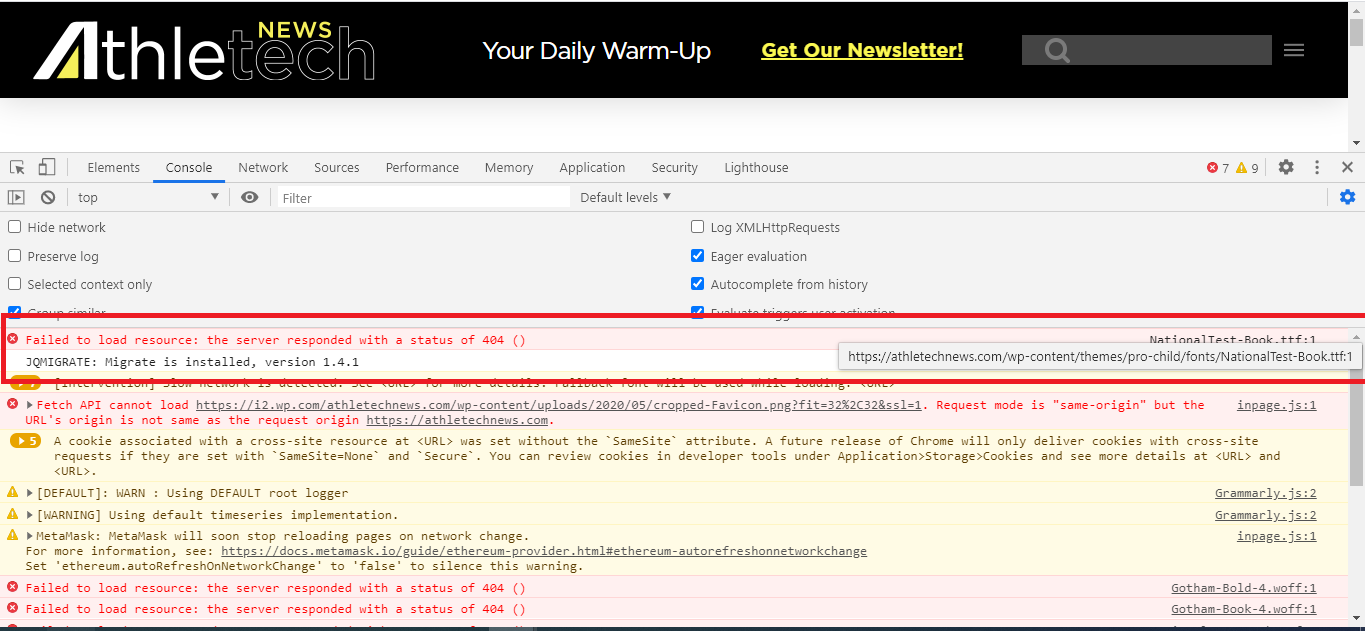
Task: Expand the WARNING default timeseries entry
Action: [x=30, y=515]
